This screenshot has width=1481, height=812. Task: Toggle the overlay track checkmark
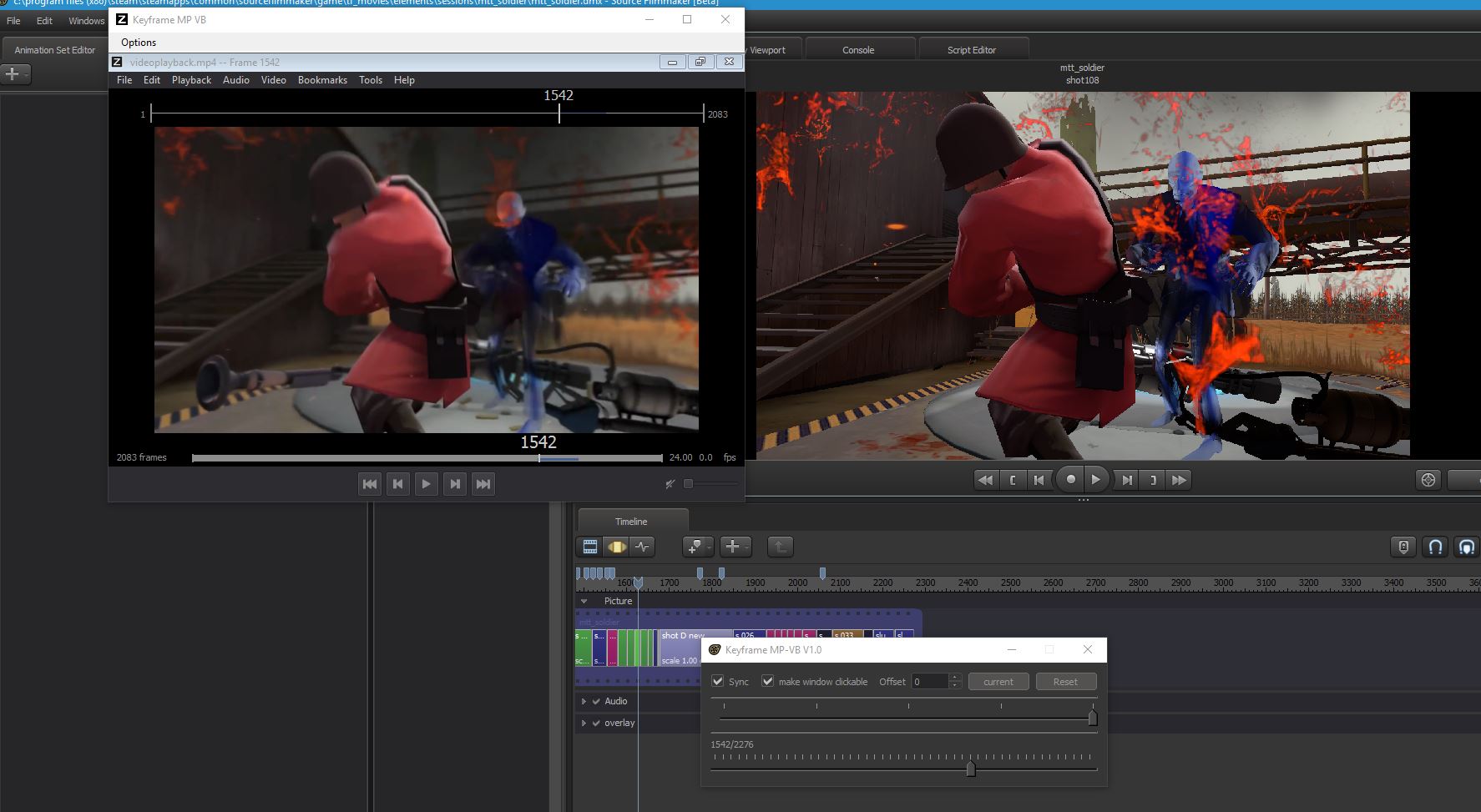point(596,723)
